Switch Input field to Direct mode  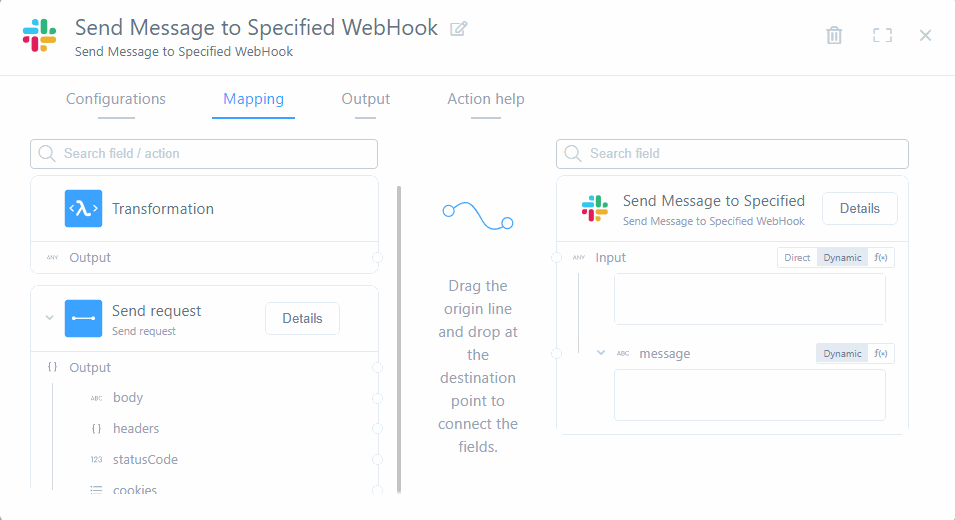tap(797, 257)
